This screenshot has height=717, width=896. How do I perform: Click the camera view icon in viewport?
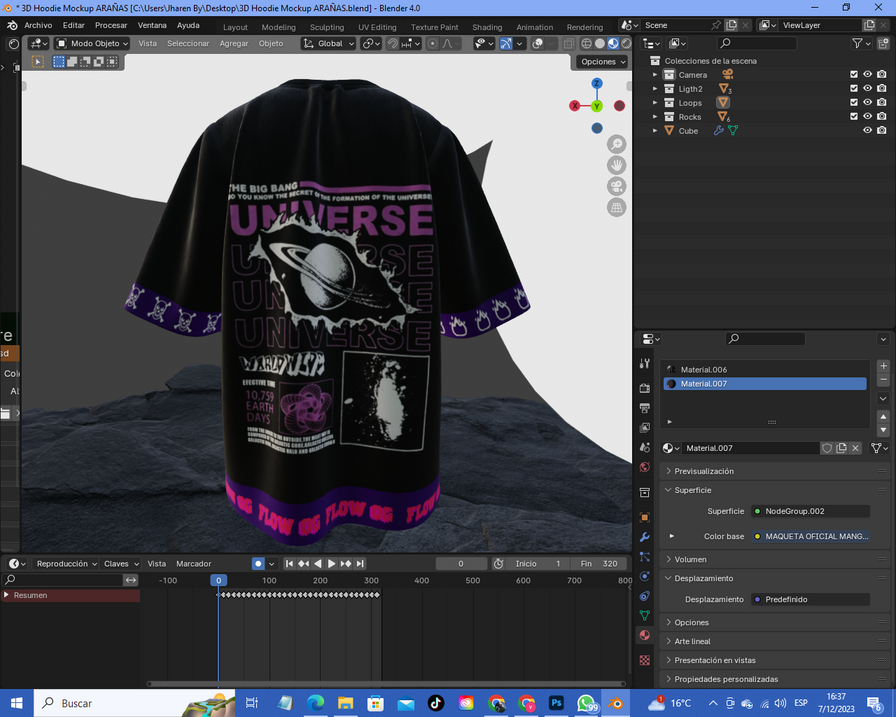[x=616, y=186]
